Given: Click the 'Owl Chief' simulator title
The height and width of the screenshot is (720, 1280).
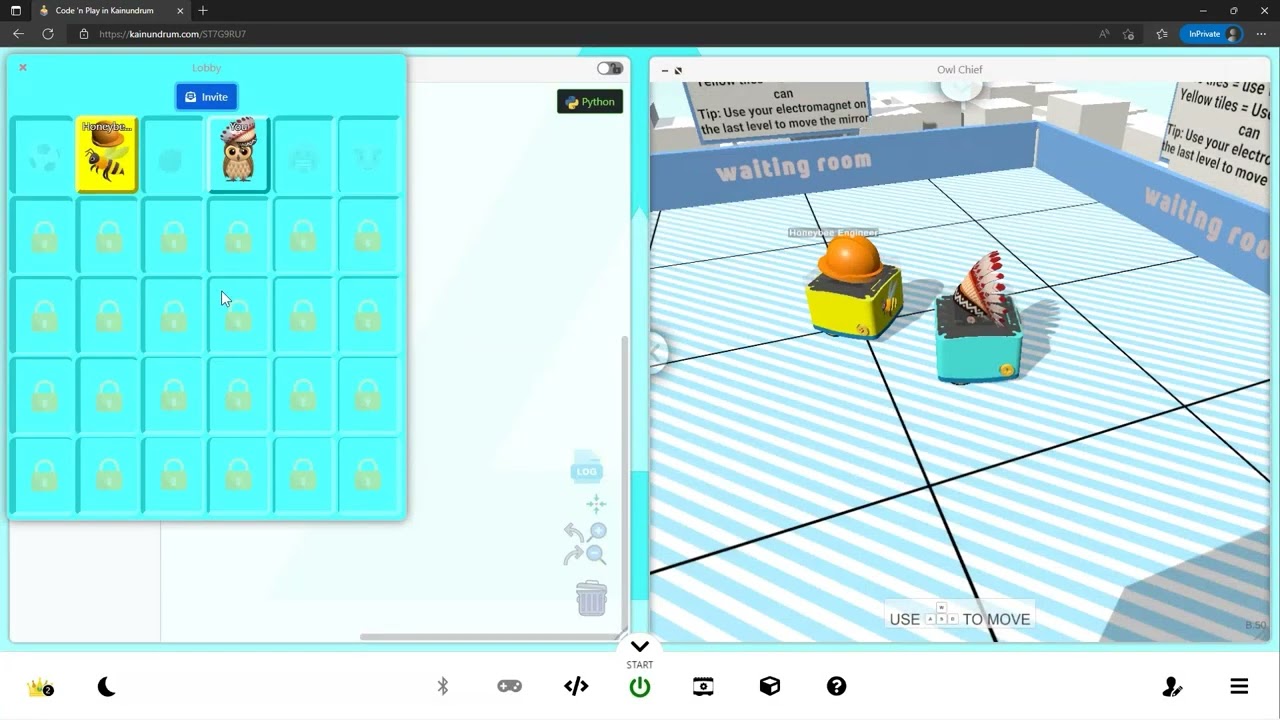Looking at the screenshot, I should (959, 70).
